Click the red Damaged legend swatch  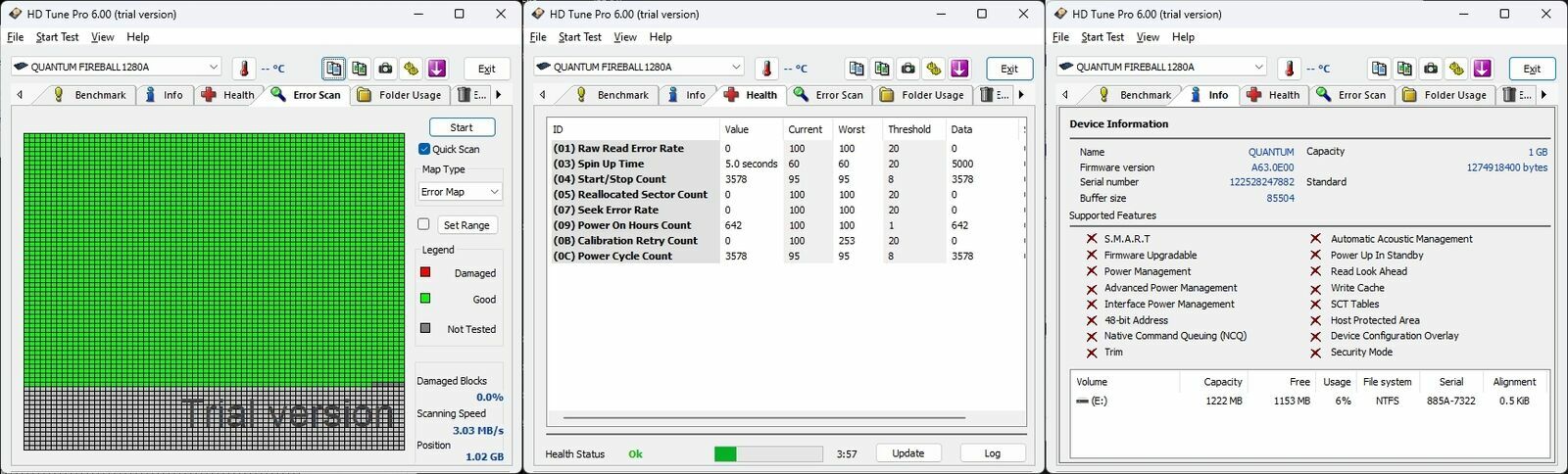pos(425,272)
